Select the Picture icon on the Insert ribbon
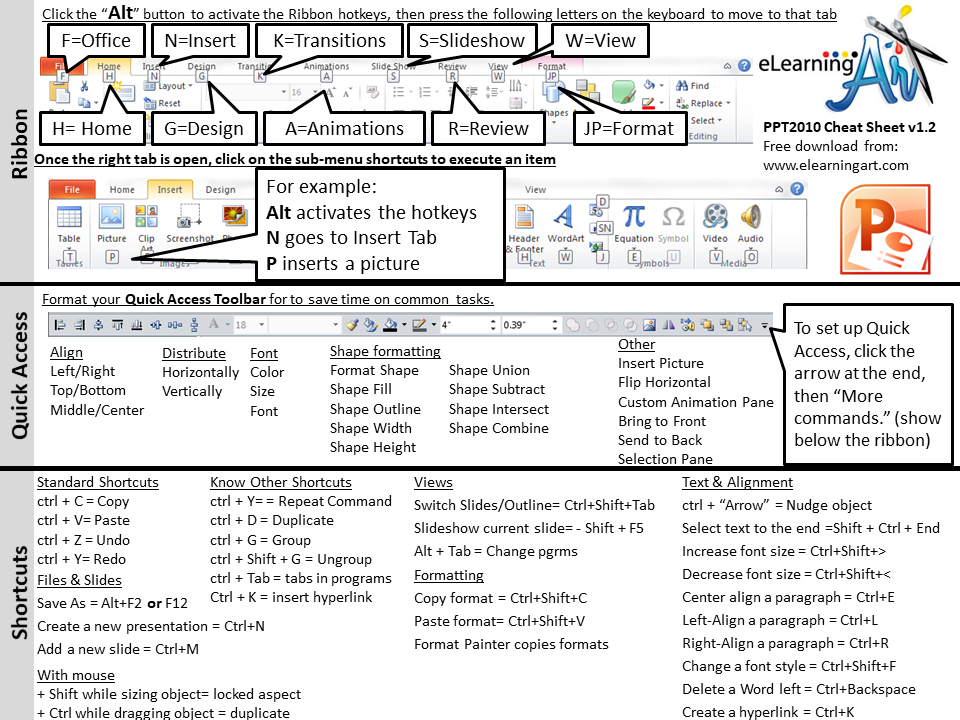 click(111, 216)
